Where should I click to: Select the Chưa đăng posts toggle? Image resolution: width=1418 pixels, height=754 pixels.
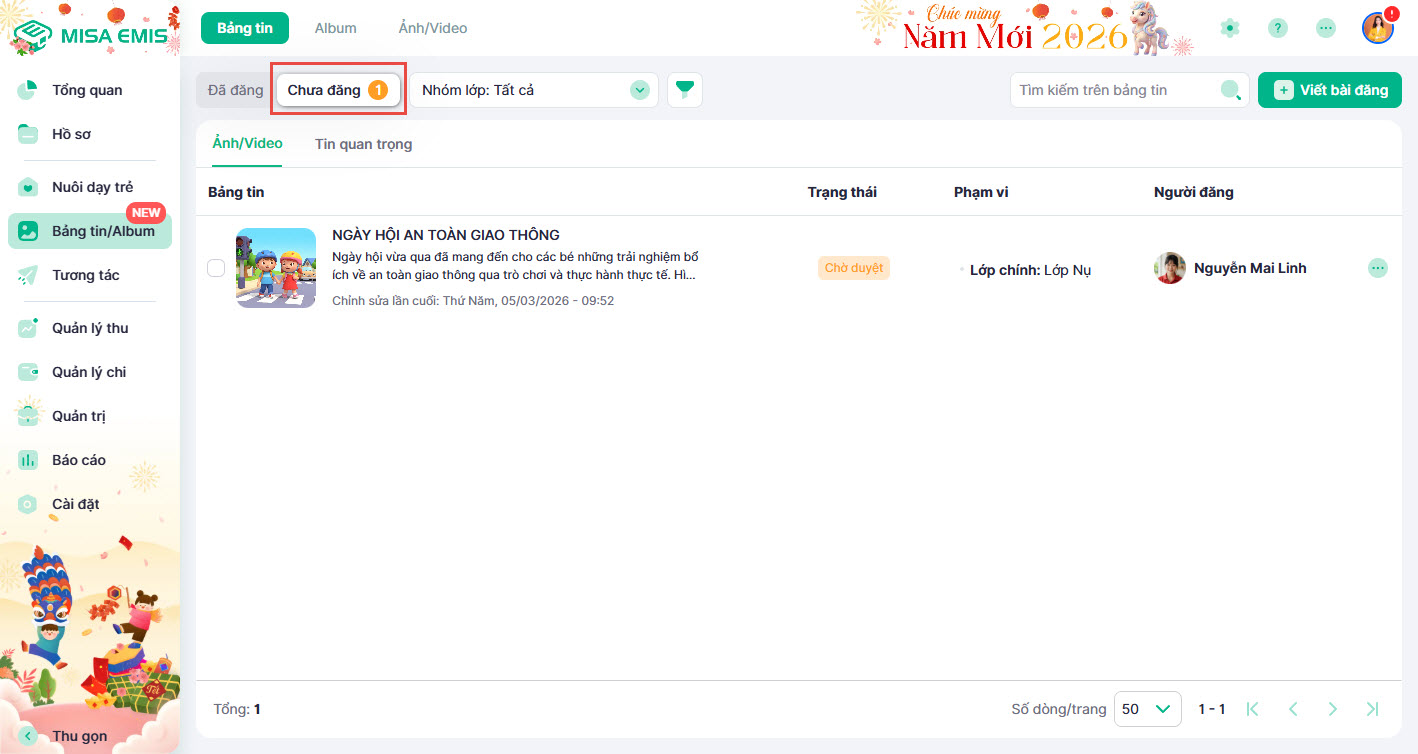337,90
